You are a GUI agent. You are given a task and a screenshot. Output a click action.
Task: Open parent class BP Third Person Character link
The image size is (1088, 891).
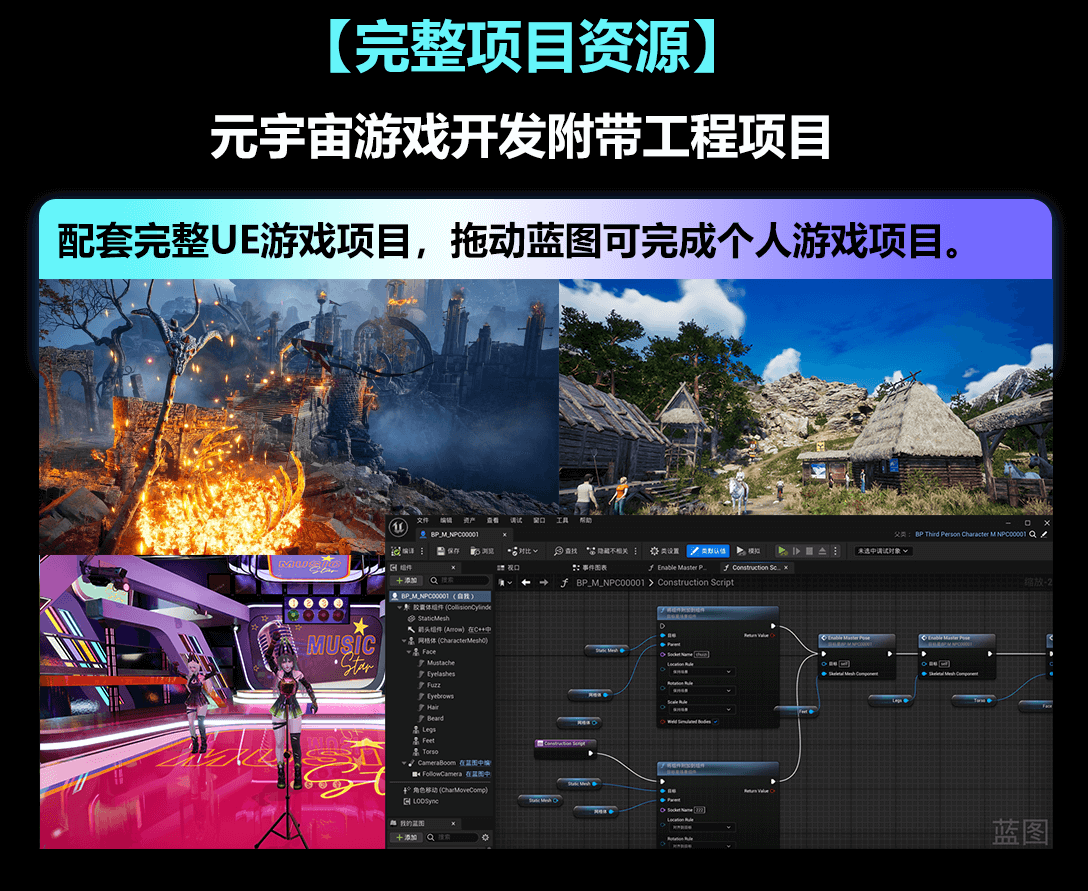[970, 534]
